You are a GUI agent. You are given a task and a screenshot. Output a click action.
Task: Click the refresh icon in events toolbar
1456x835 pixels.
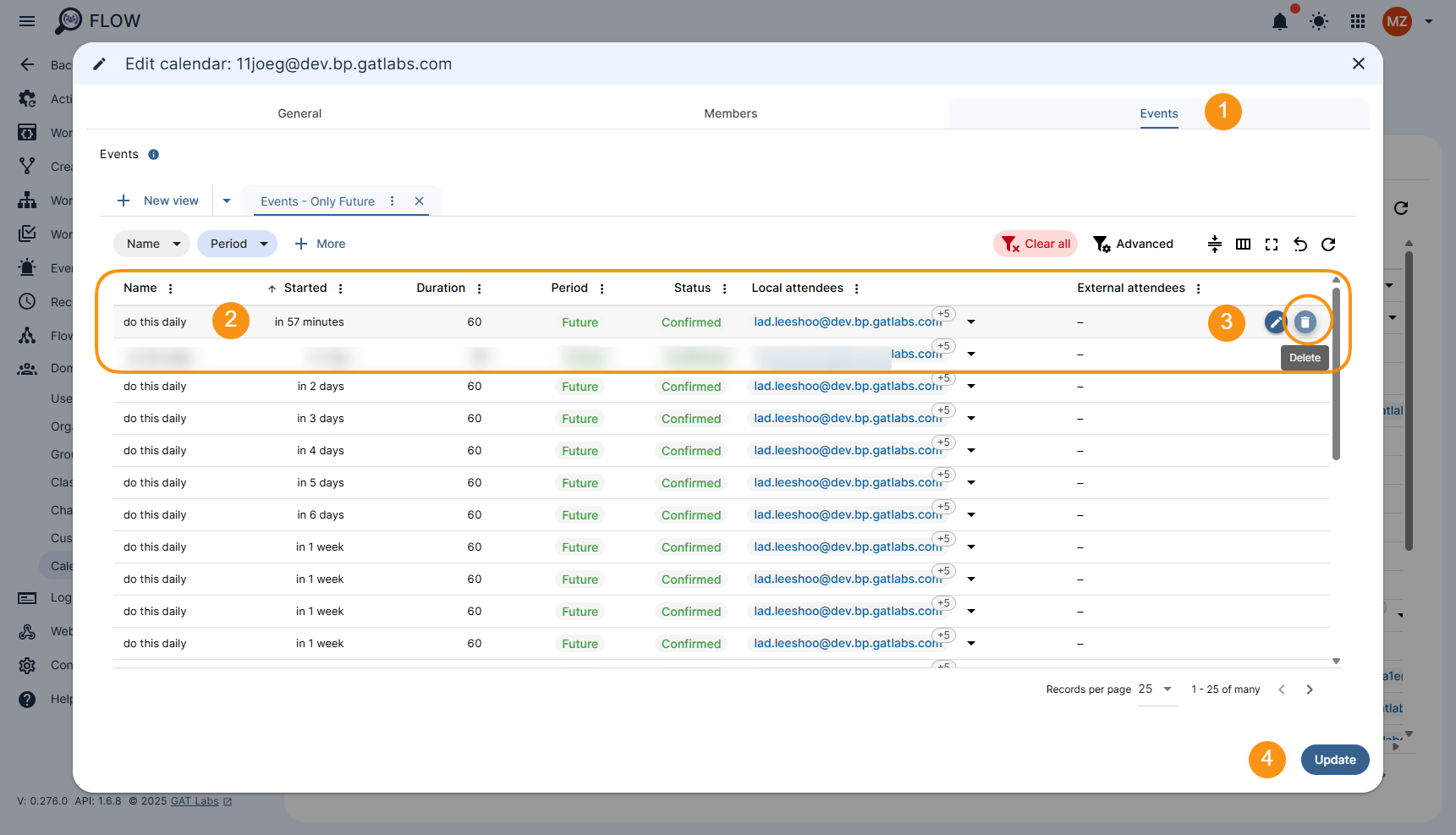coord(1328,244)
